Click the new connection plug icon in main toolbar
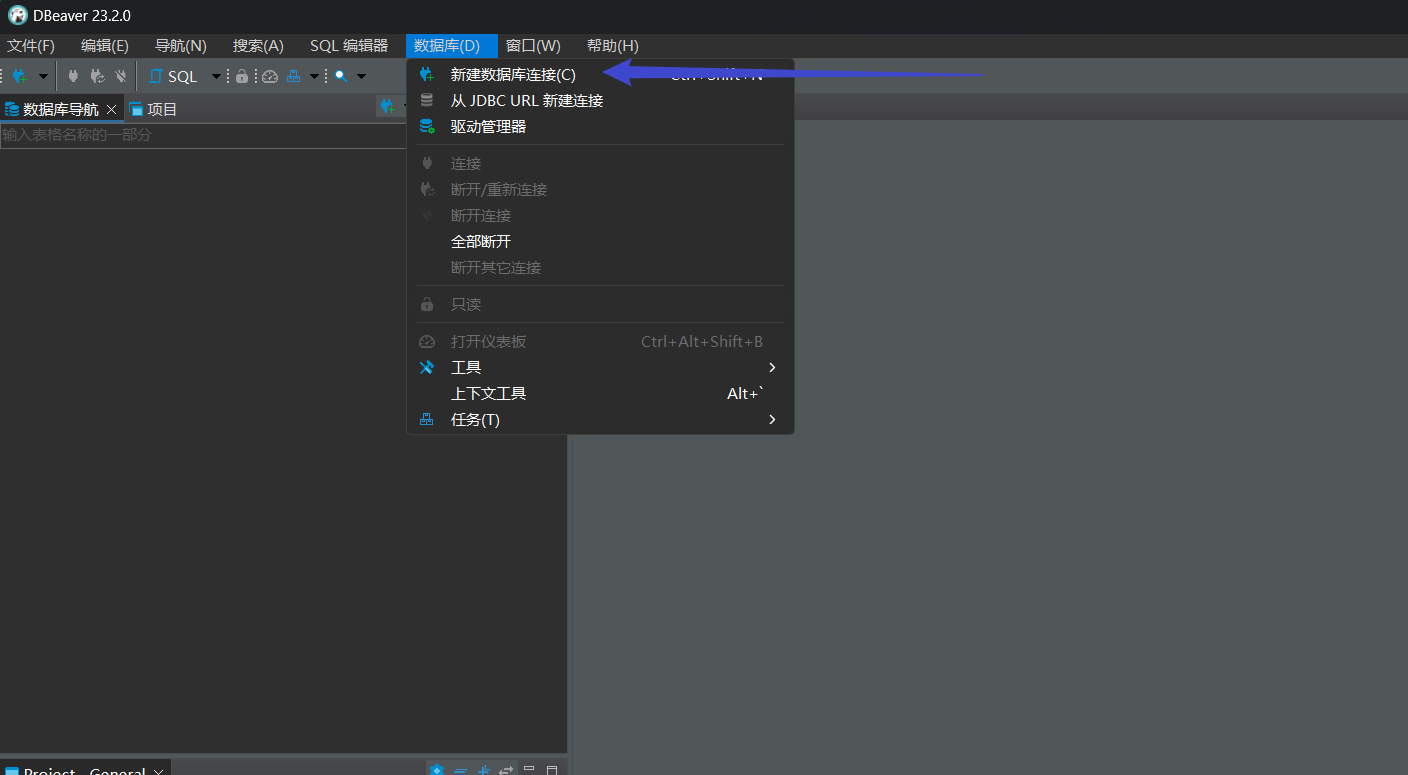The height and width of the screenshot is (775, 1408). point(18,76)
